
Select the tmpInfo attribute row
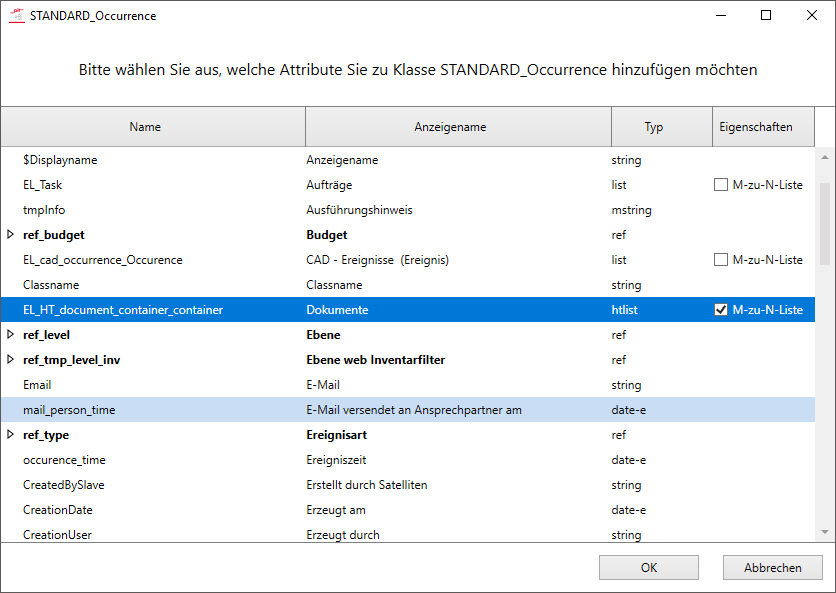pos(44,210)
